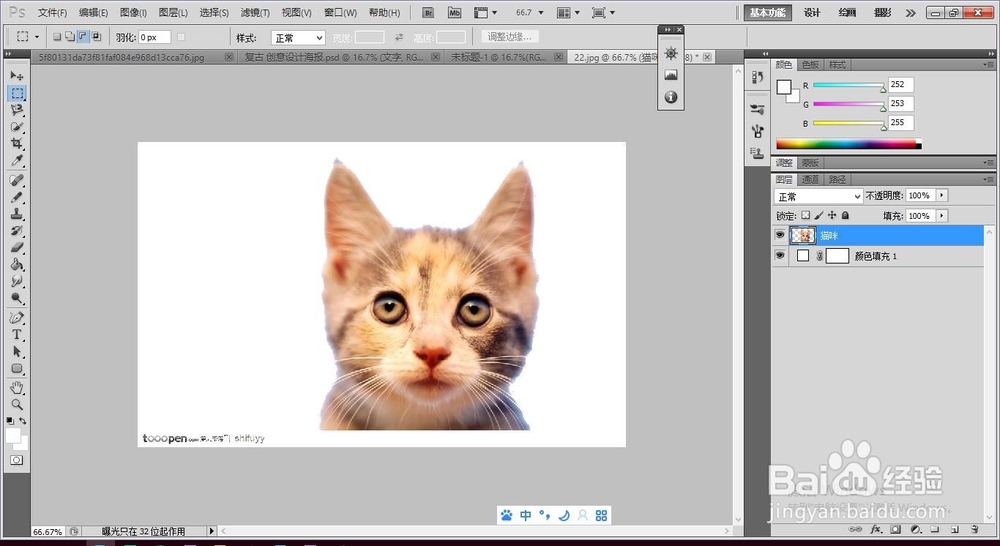
Task: Select the Eyedropper tool
Action: 17,160
